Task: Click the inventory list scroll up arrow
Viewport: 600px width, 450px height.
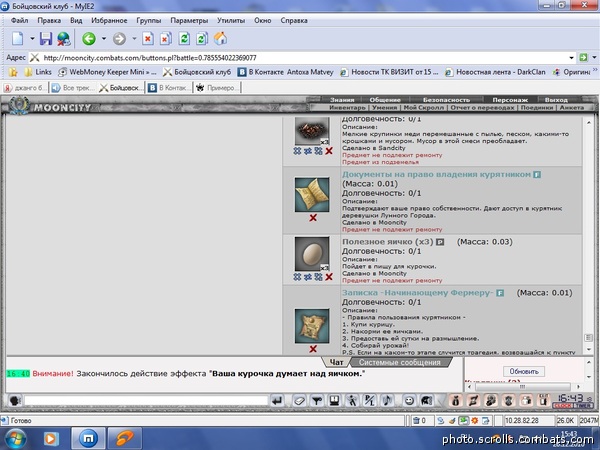Action: click(589, 123)
